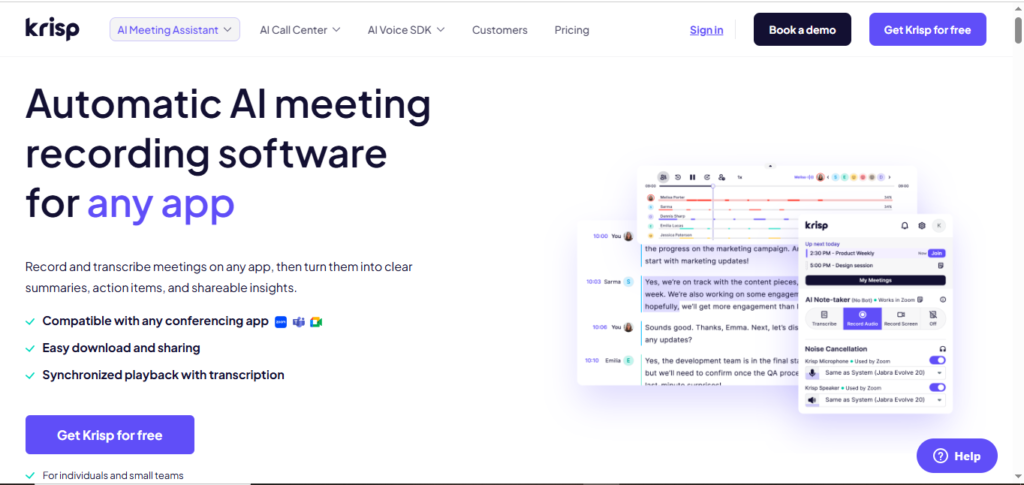
Task: Open the Customers page
Action: click(499, 30)
